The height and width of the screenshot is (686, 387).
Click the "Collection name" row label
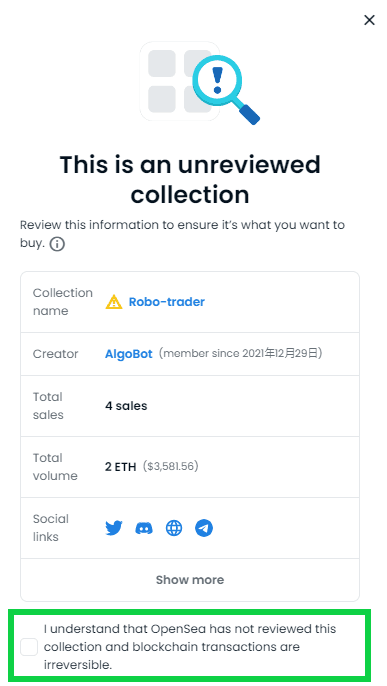click(x=63, y=302)
